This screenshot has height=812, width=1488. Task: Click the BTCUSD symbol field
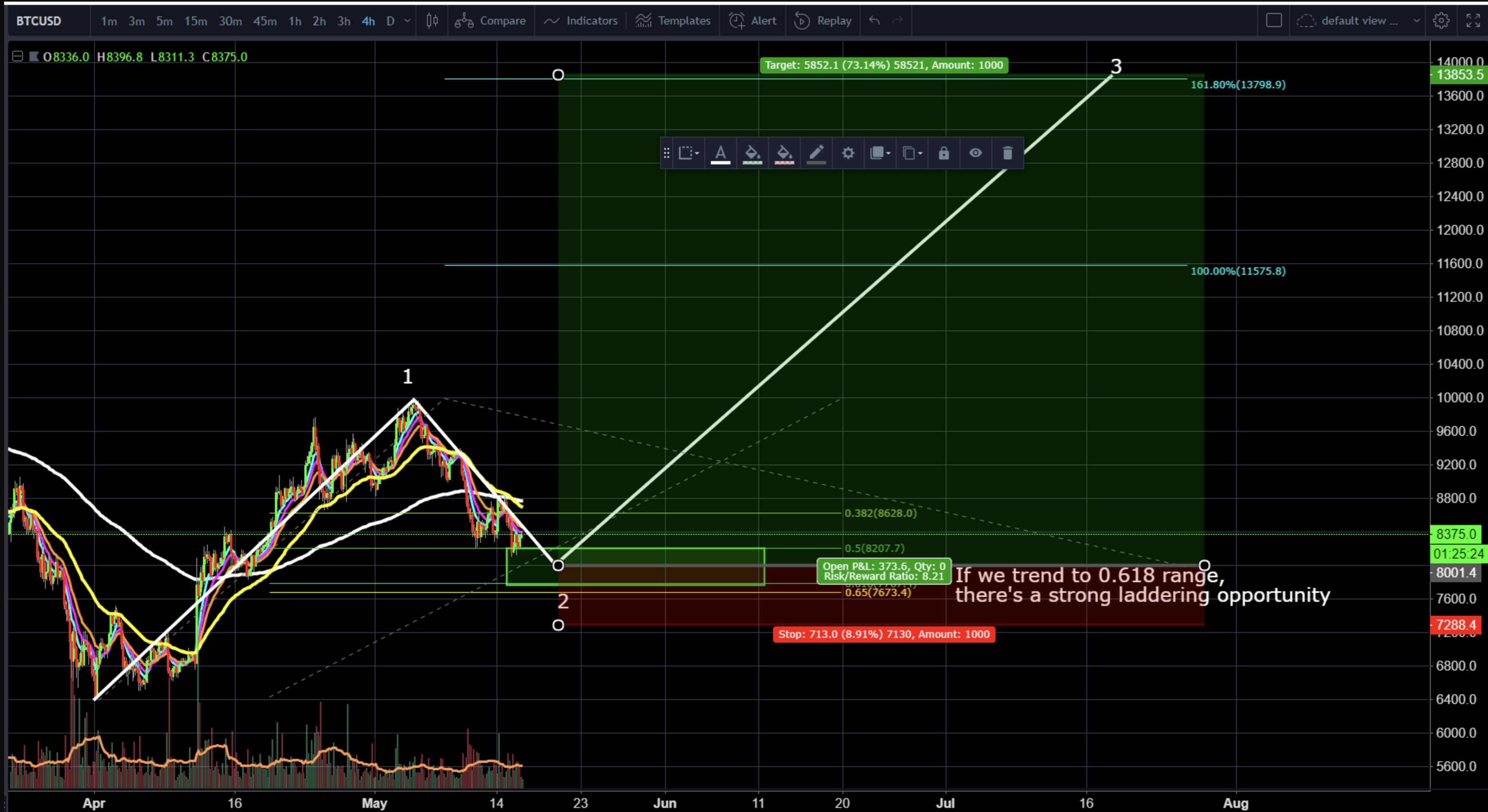pos(39,21)
